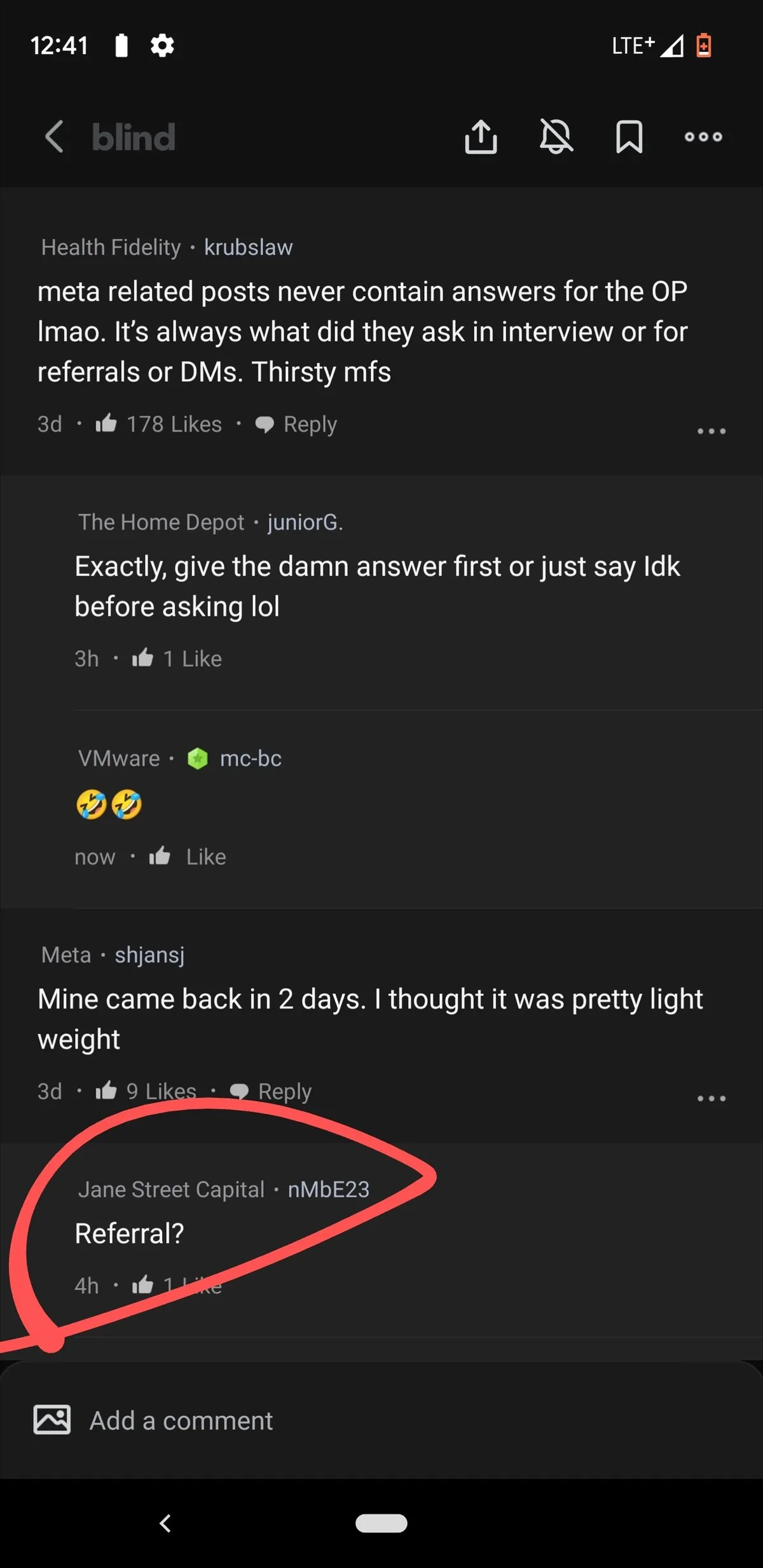The width and height of the screenshot is (763, 1568).
Task: Like mc-bc's emoji reply
Action: 160,856
